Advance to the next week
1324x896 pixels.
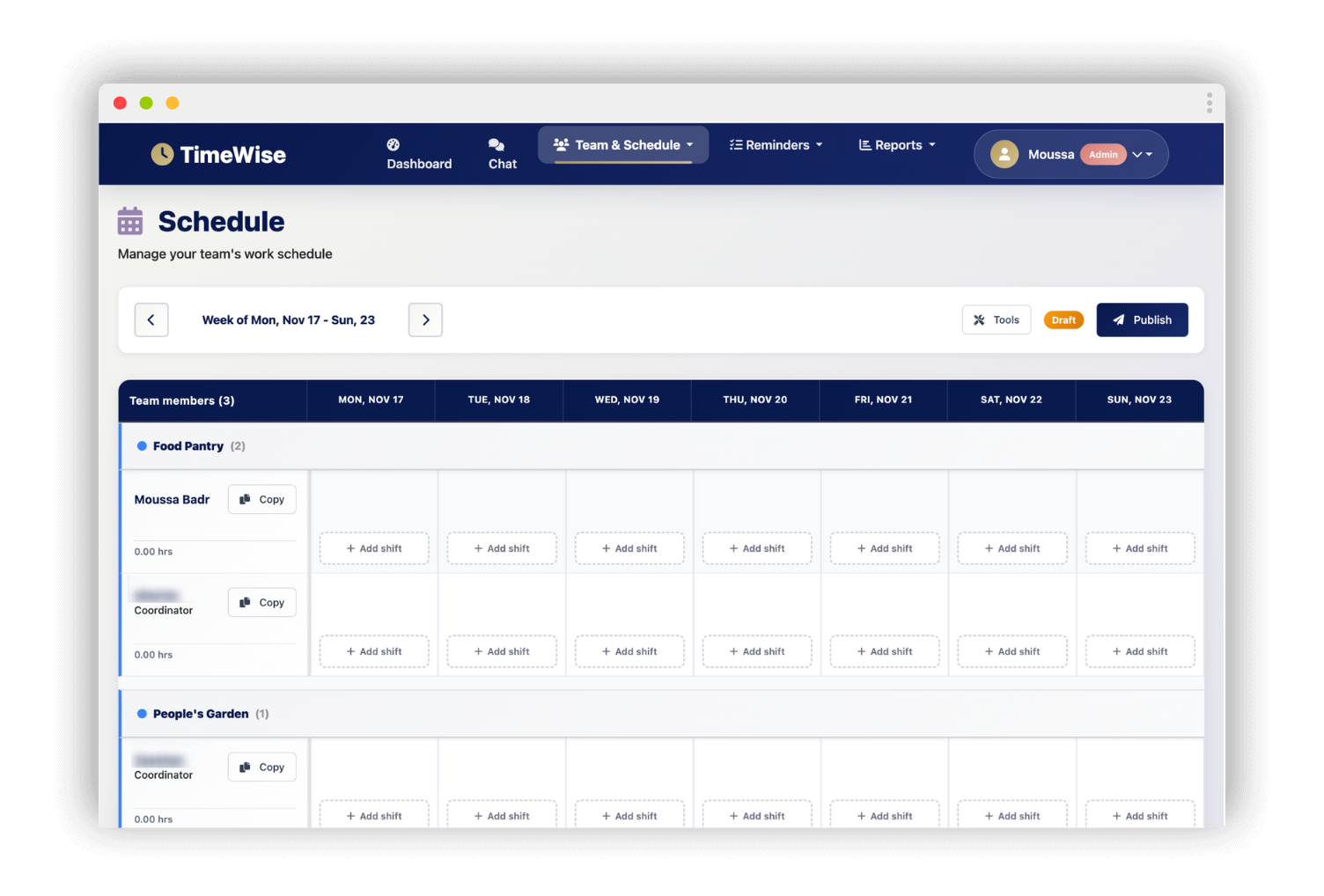click(425, 320)
